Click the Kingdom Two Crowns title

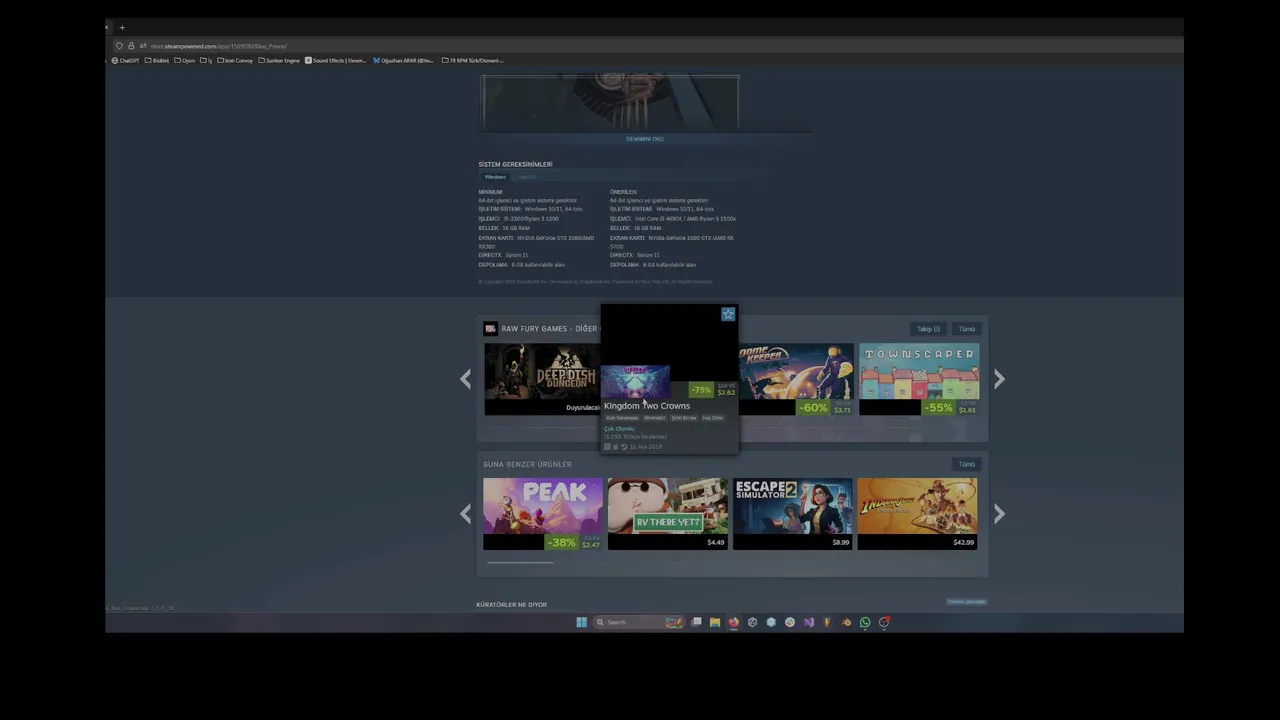[x=647, y=406]
